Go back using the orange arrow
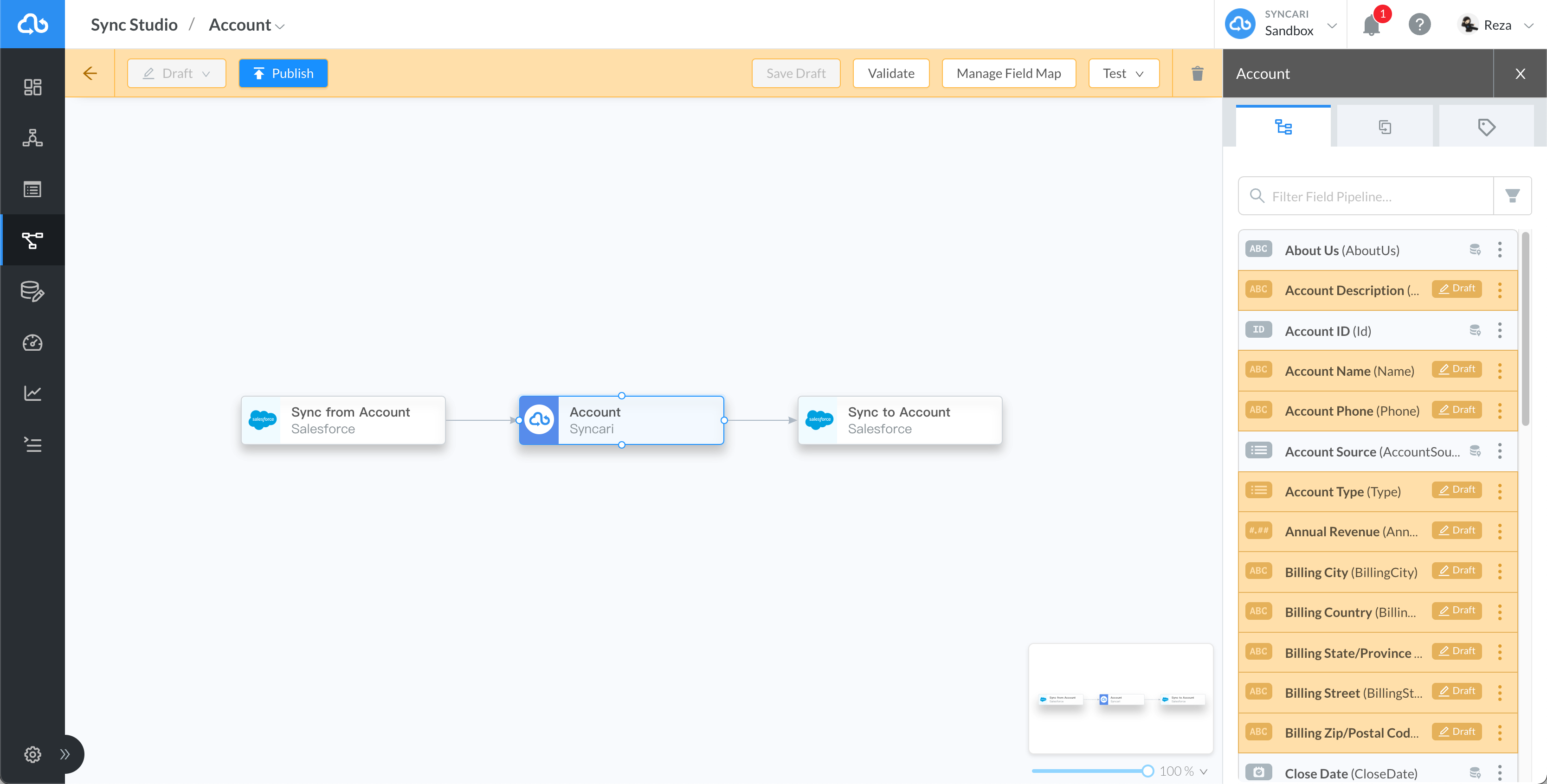 (90, 73)
